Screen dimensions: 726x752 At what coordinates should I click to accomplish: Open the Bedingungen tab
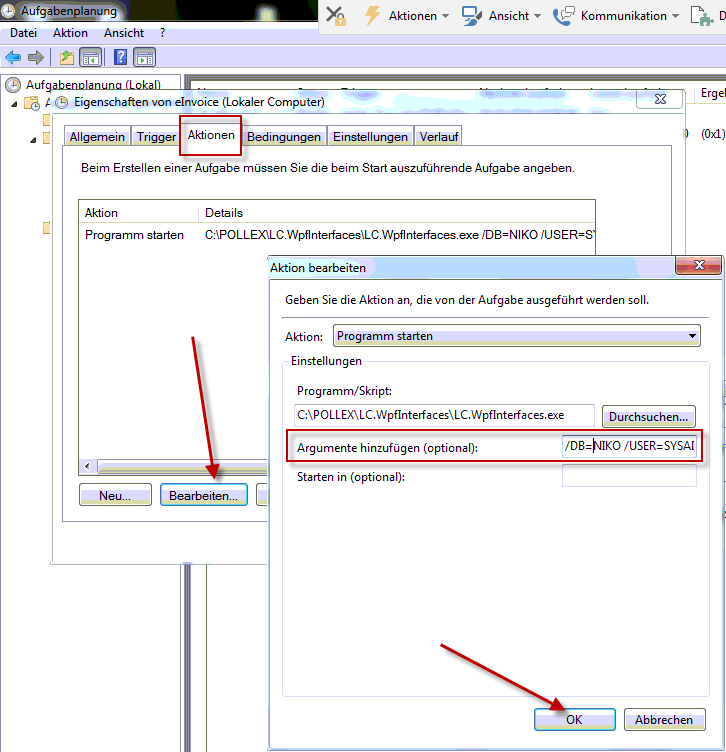click(284, 137)
